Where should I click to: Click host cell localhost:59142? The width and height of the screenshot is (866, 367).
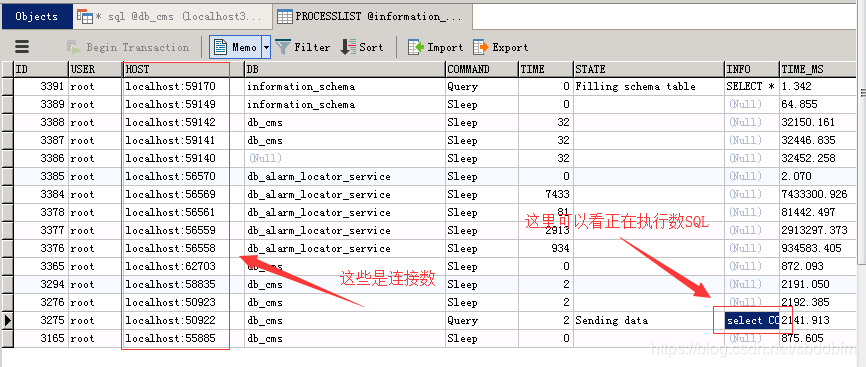click(183, 123)
